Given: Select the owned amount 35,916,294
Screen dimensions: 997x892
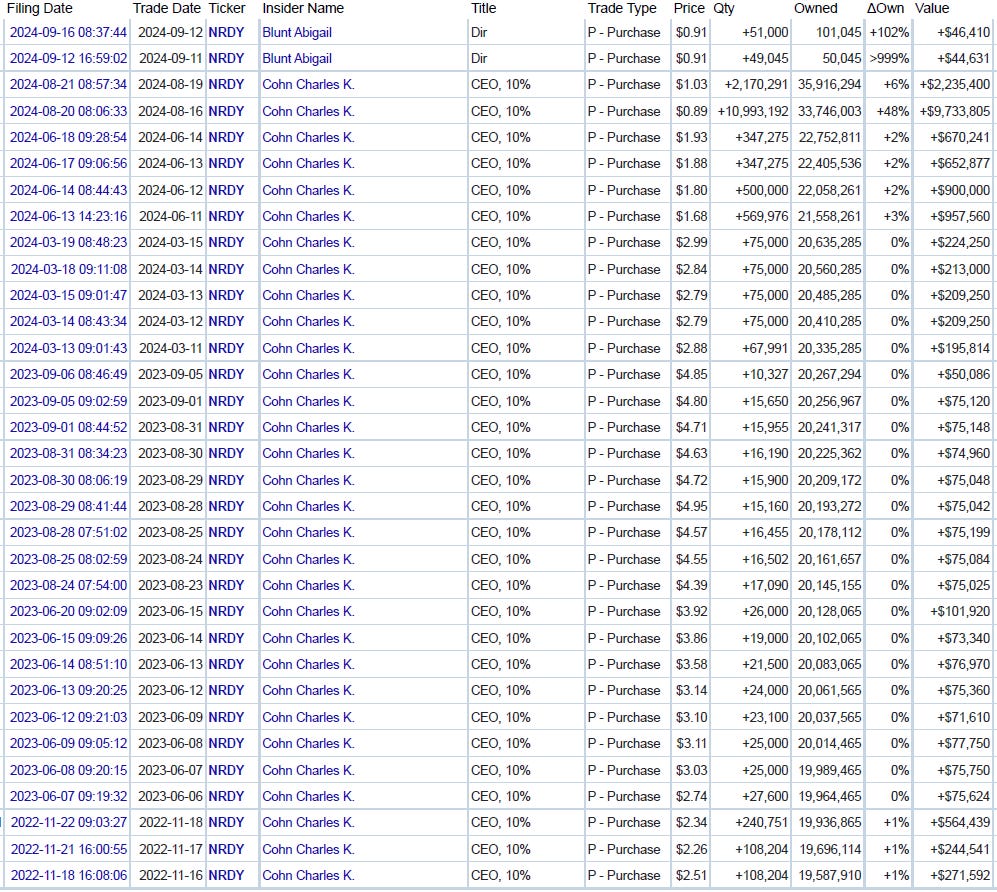Looking at the screenshot, I should point(829,85).
